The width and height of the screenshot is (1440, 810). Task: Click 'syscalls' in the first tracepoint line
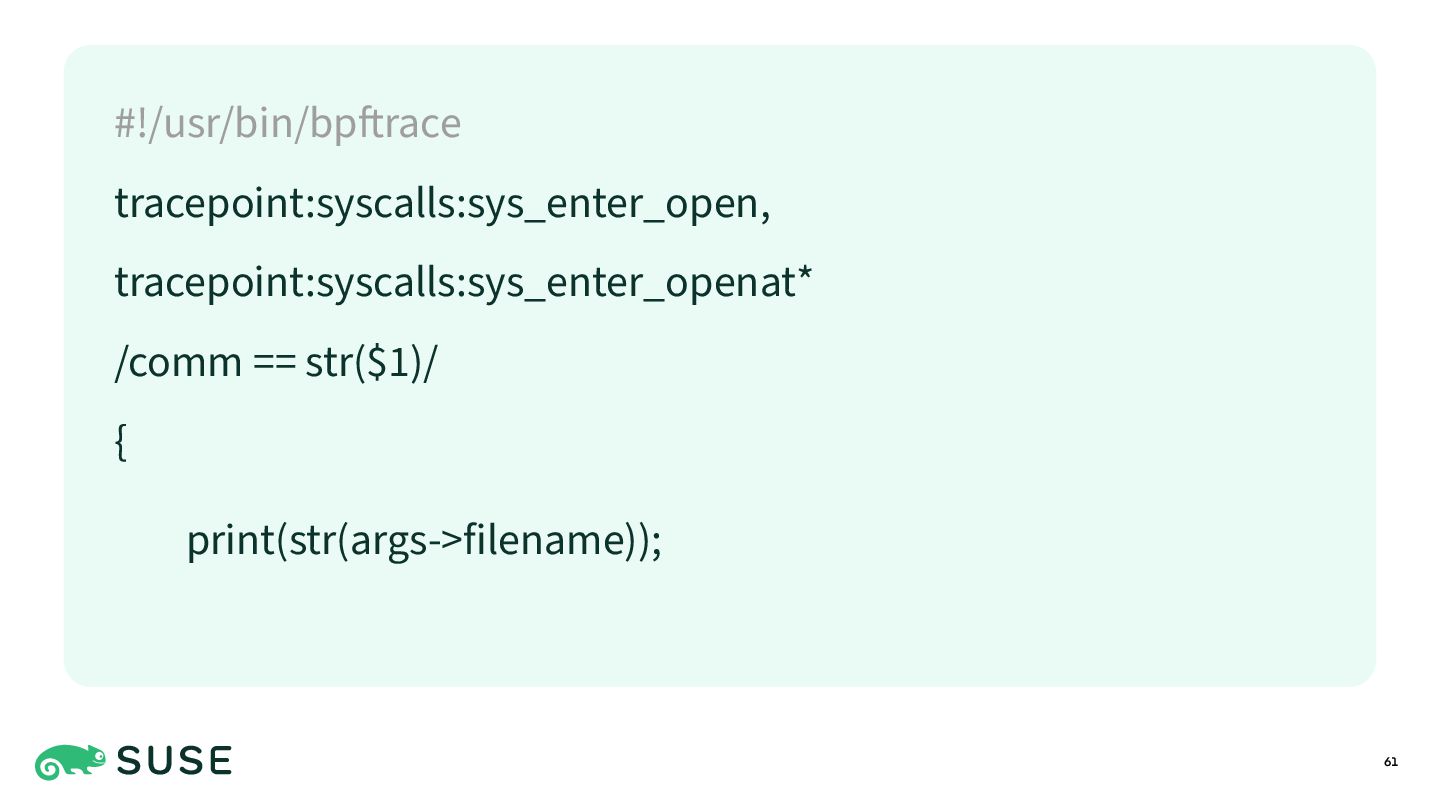click(x=387, y=204)
